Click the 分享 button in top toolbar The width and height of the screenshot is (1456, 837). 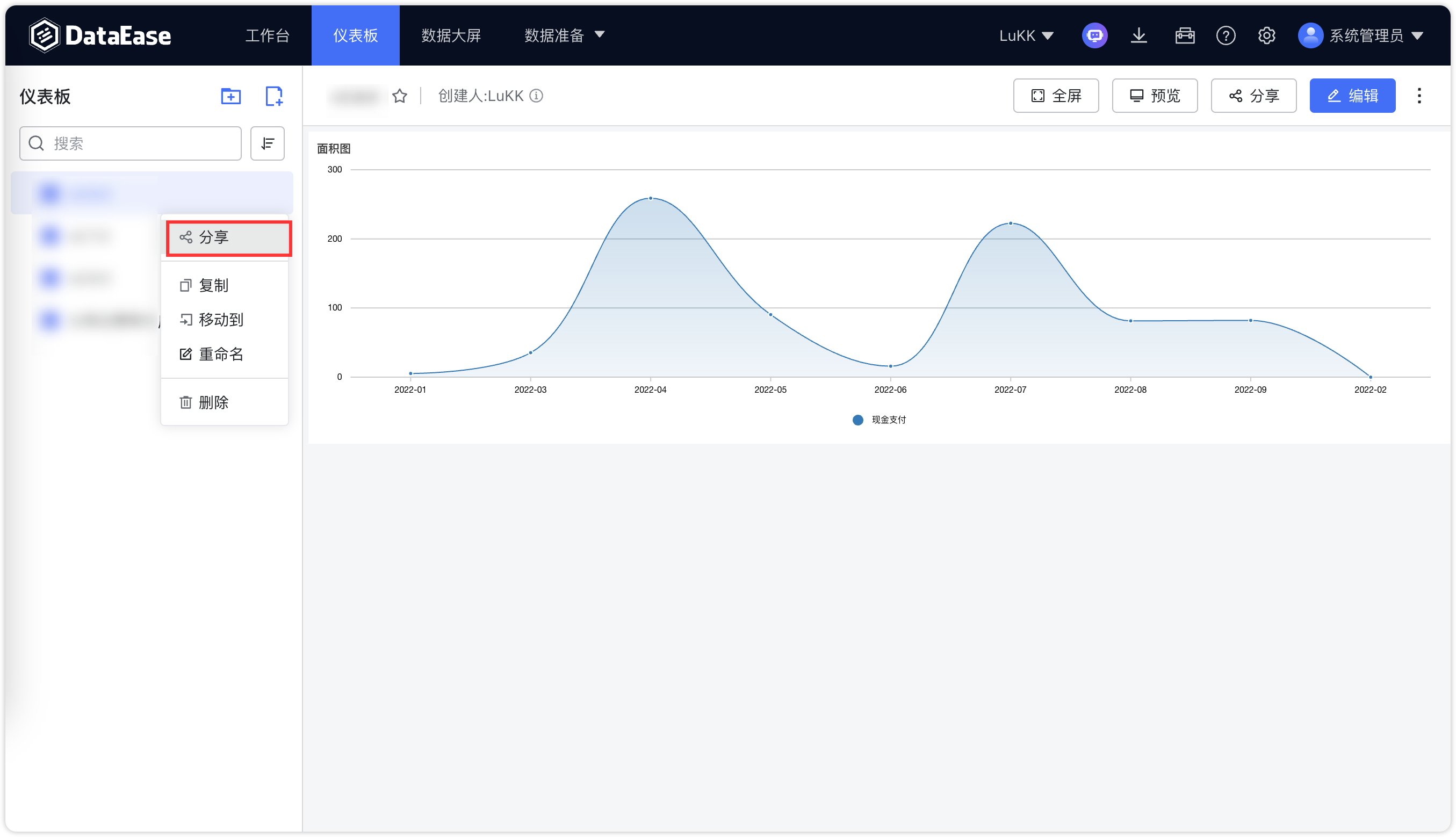[1253, 96]
